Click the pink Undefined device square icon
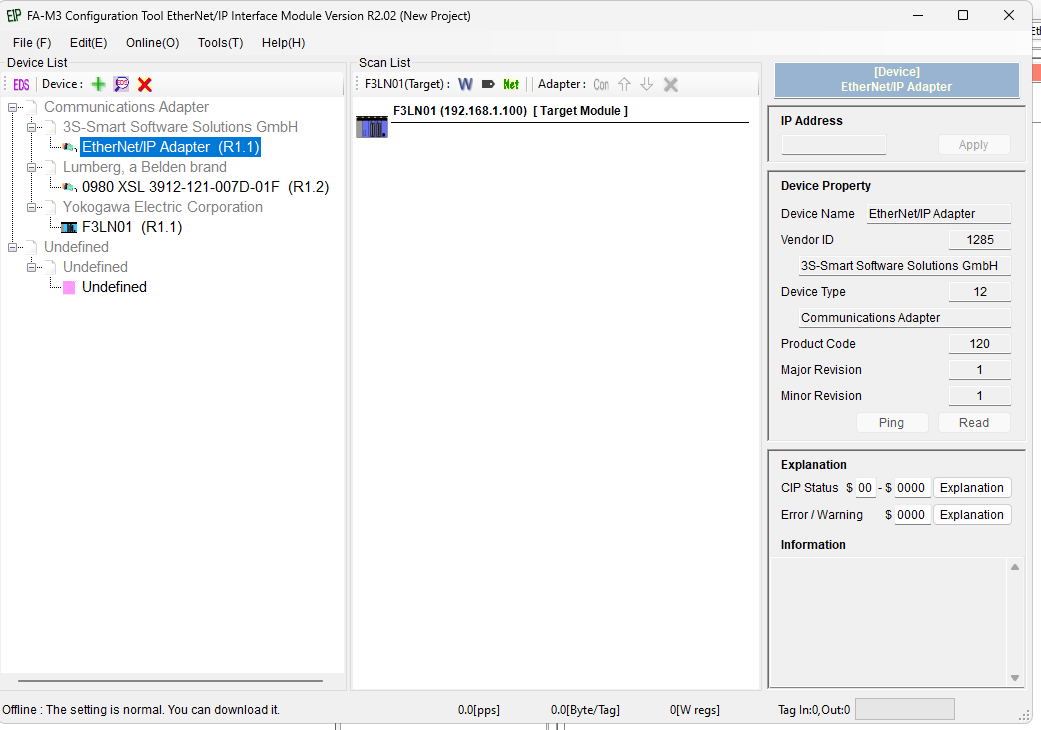This screenshot has width=1041, height=730. pyautogui.click(x=69, y=287)
